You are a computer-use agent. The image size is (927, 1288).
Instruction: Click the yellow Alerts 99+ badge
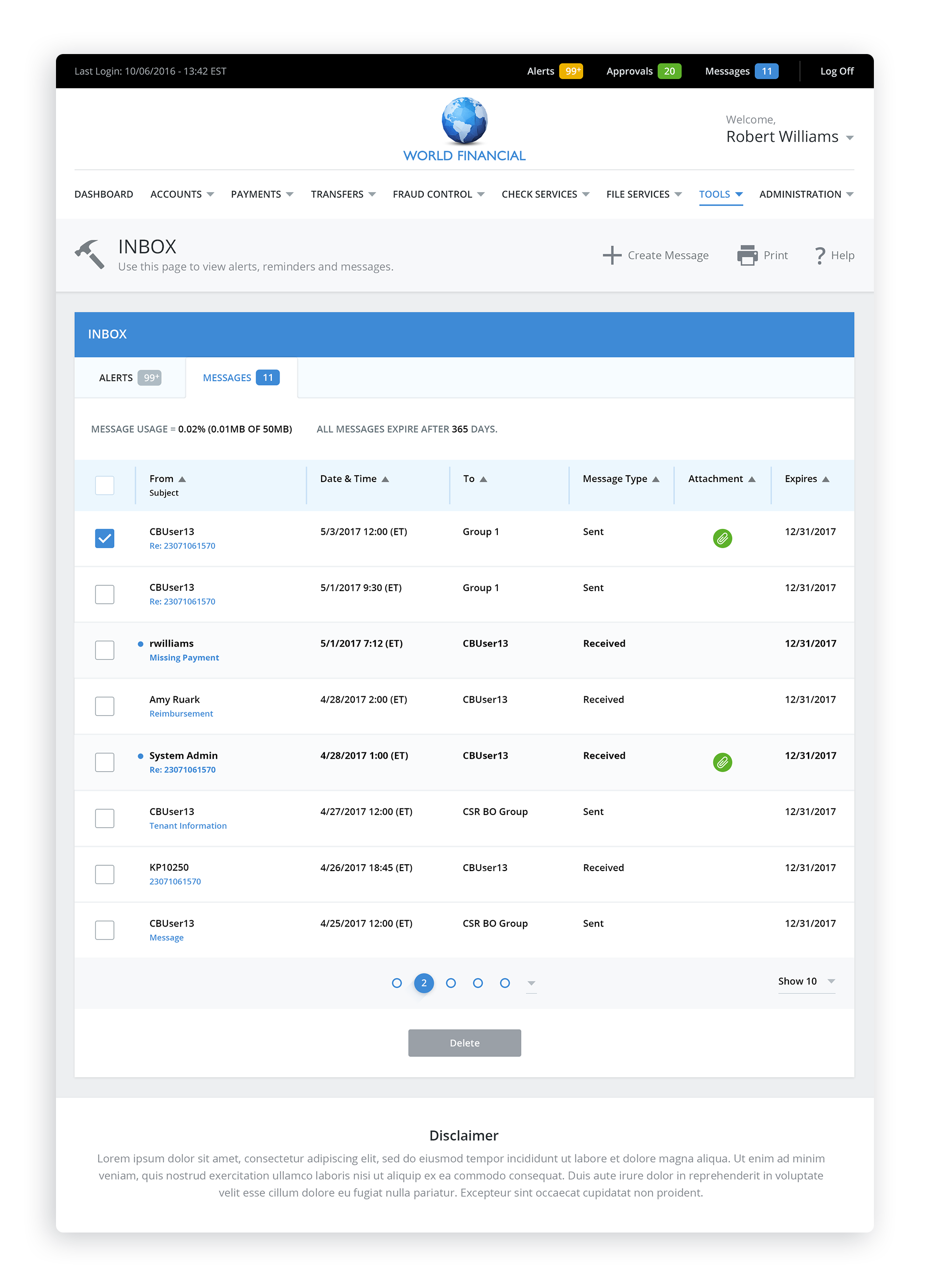click(x=571, y=71)
